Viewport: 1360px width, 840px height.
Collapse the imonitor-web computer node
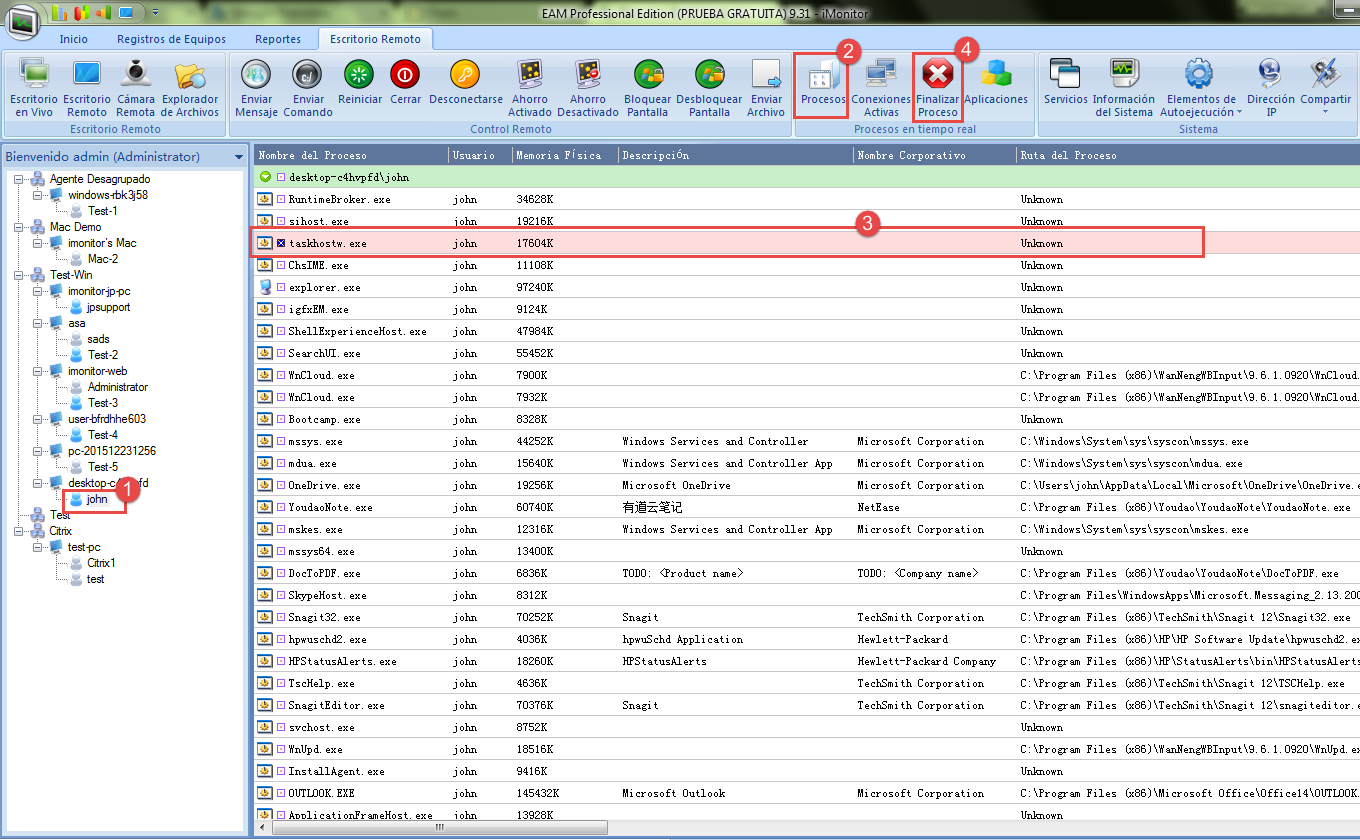(37, 371)
